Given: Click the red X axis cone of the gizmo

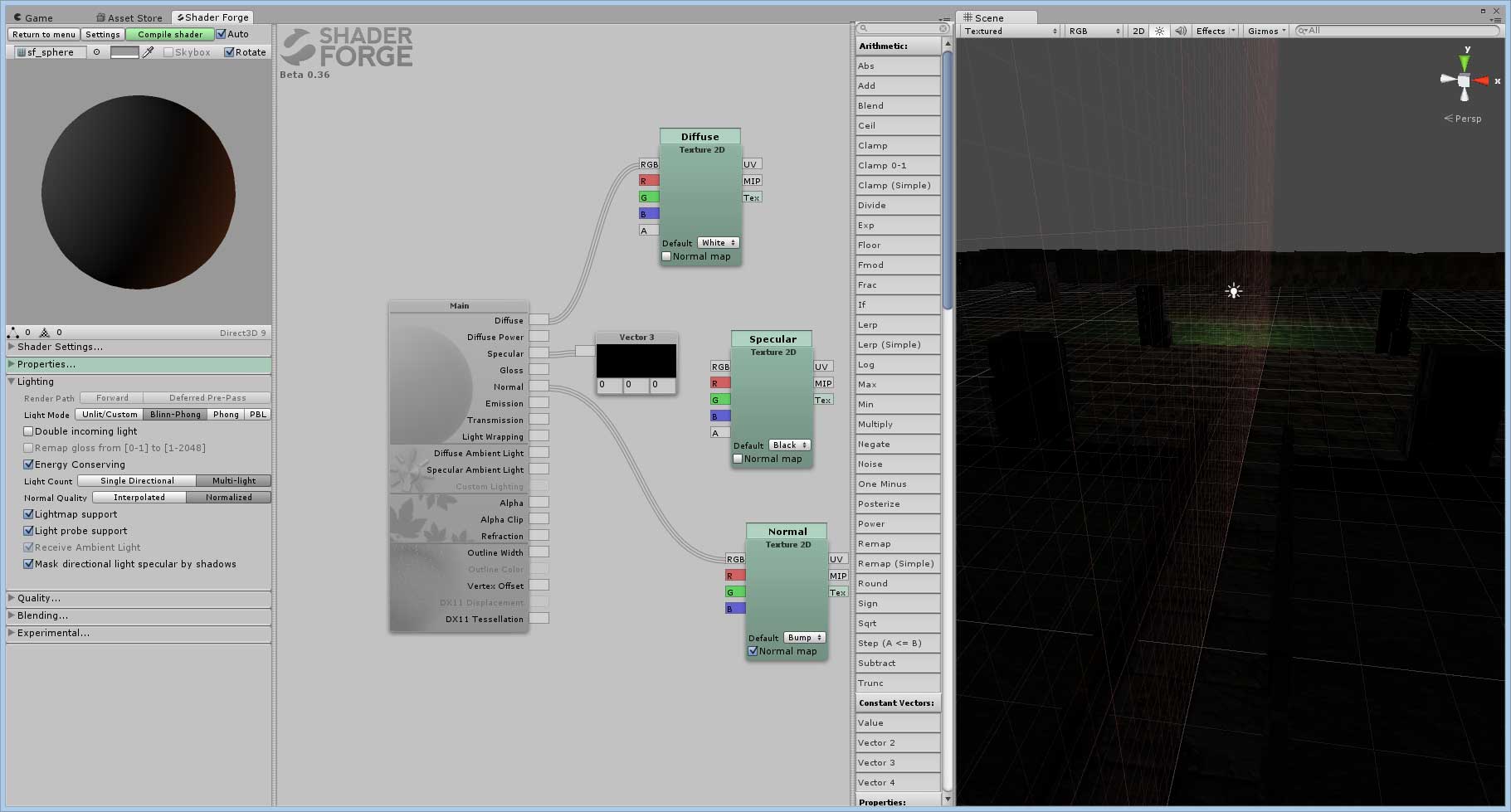Looking at the screenshot, I should pos(1479,80).
